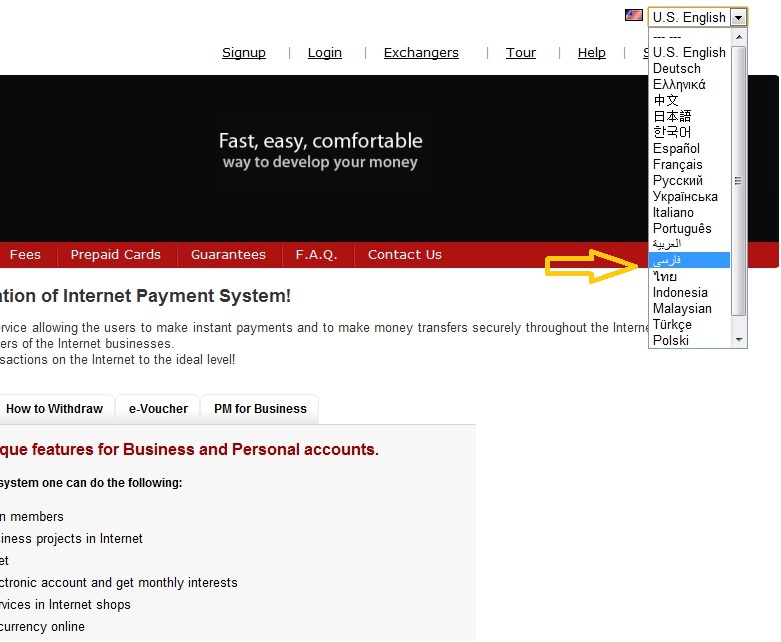Pick ไทย from the language list
The image size is (781, 642).
[x=689, y=276]
